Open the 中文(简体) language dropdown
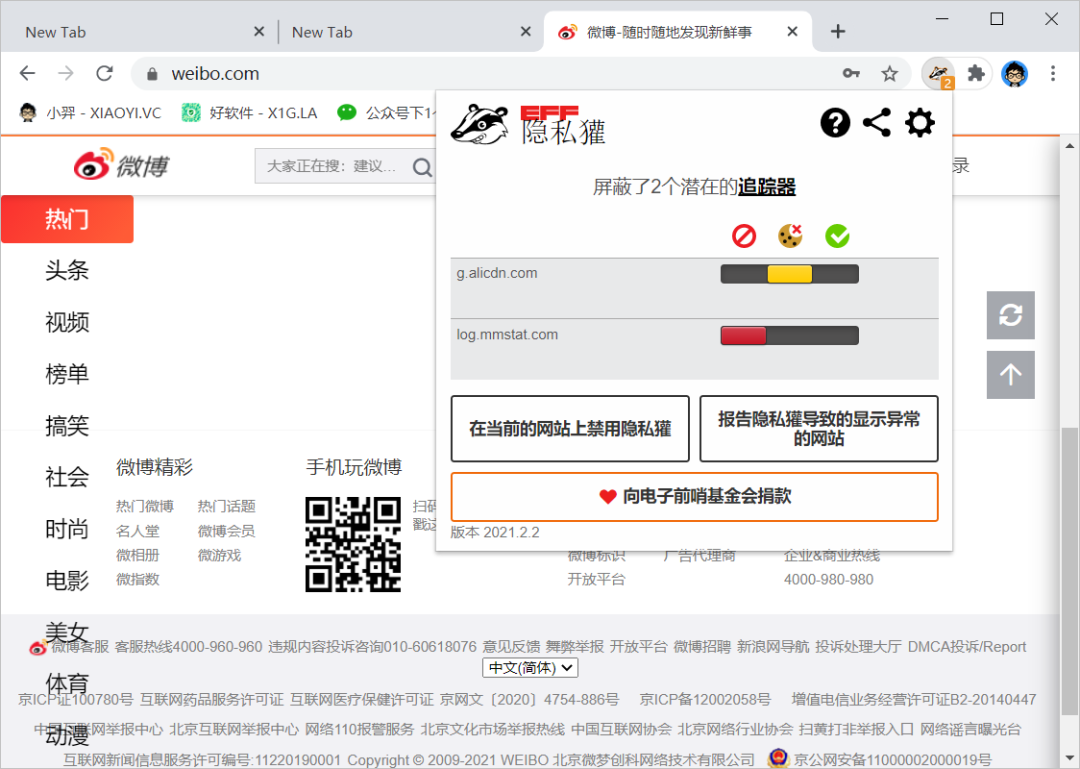The height and width of the screenshot is (769, 1080). tap(530, 668)
